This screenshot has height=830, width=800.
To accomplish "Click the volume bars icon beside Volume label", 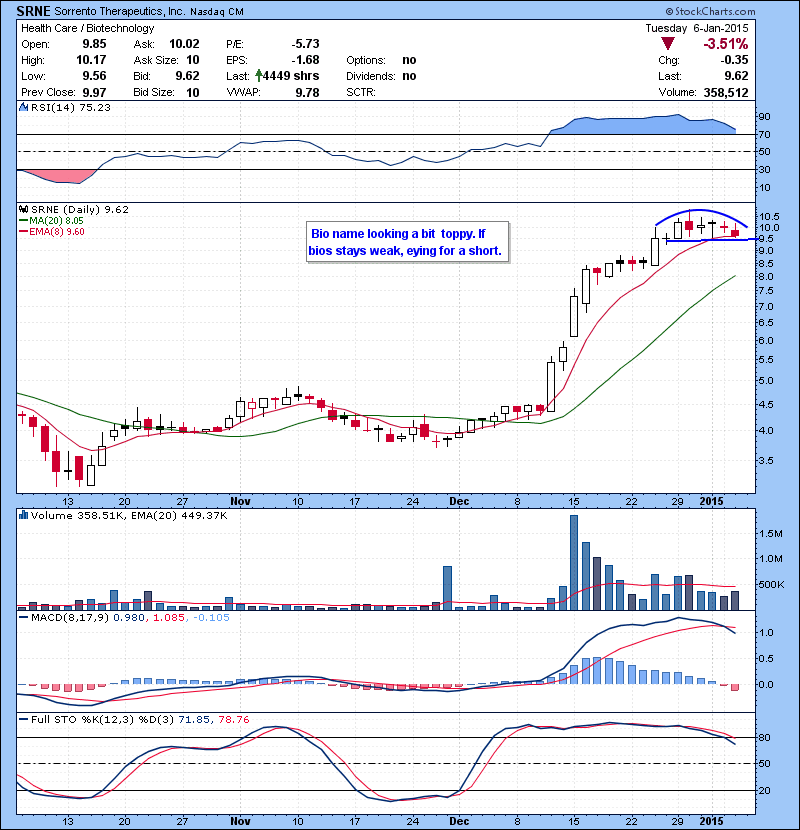I will (x=23, y=515).
